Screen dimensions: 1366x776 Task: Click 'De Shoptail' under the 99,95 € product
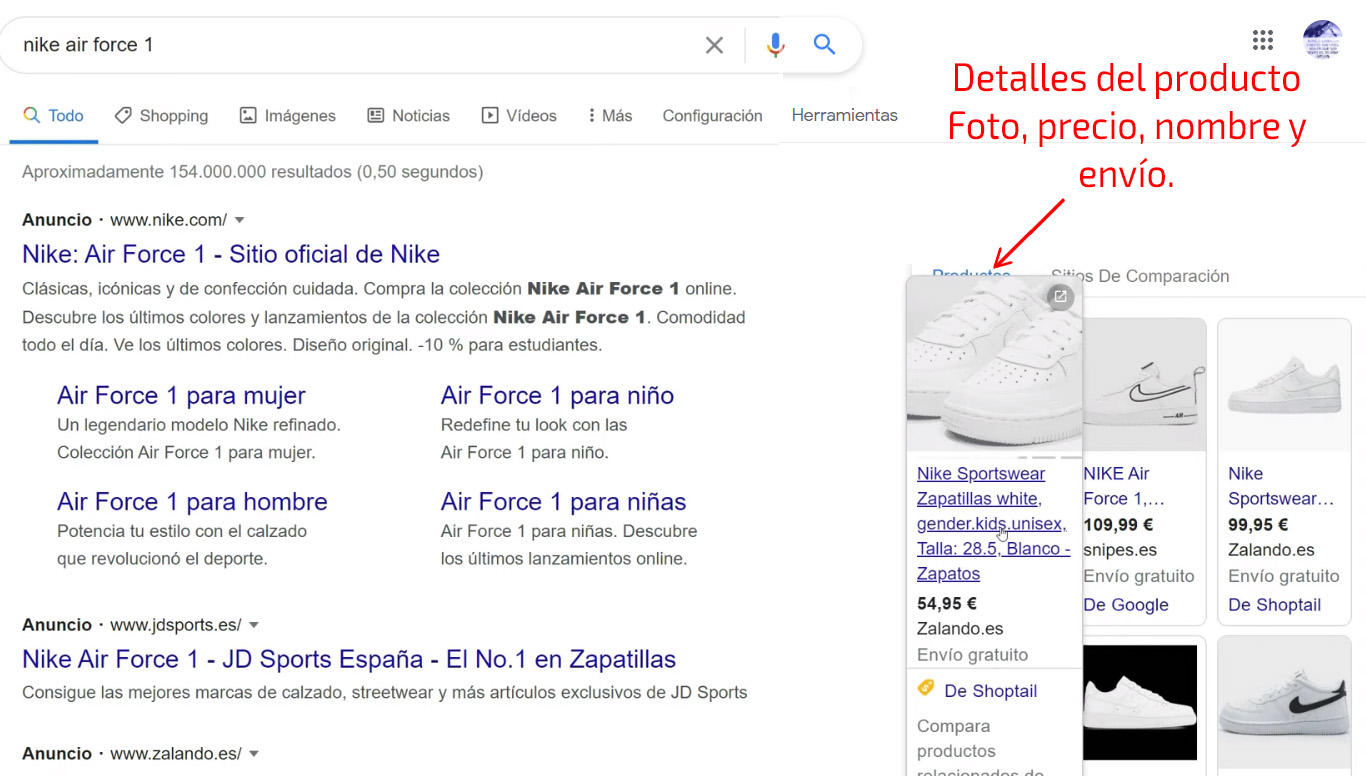click(1274, 605)
